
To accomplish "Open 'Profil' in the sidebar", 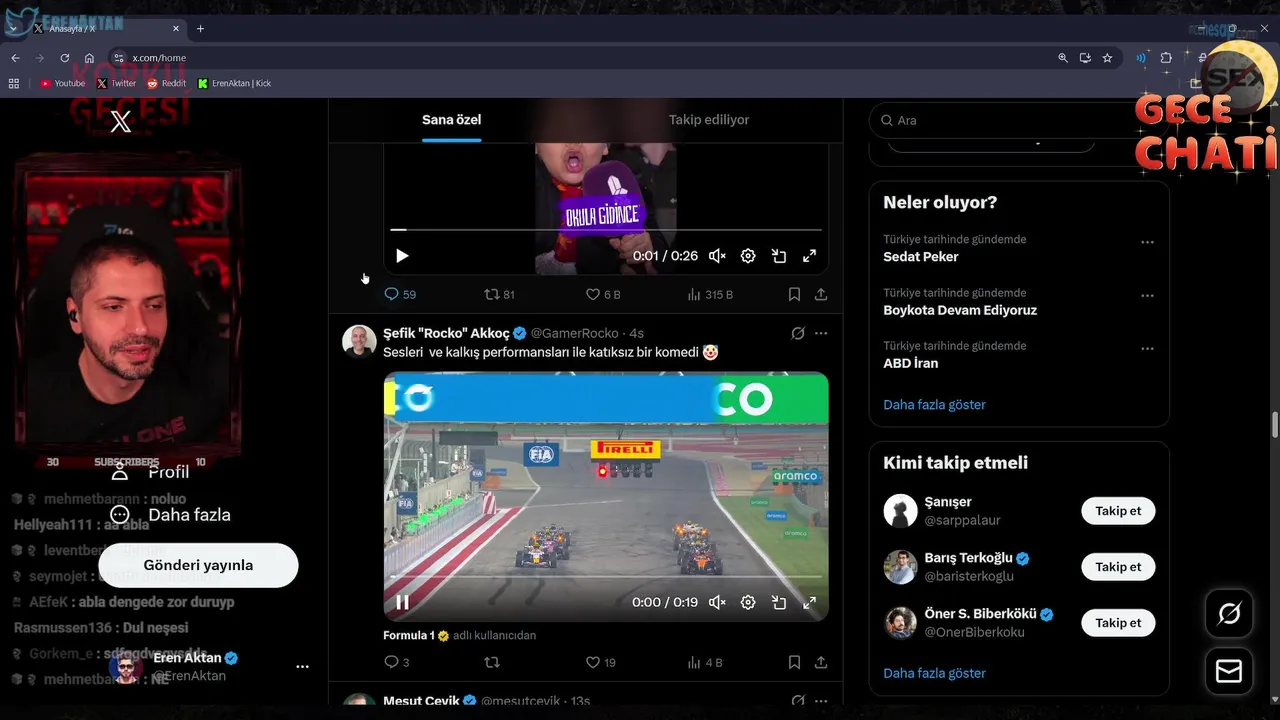I will click(x=149, y=472).
